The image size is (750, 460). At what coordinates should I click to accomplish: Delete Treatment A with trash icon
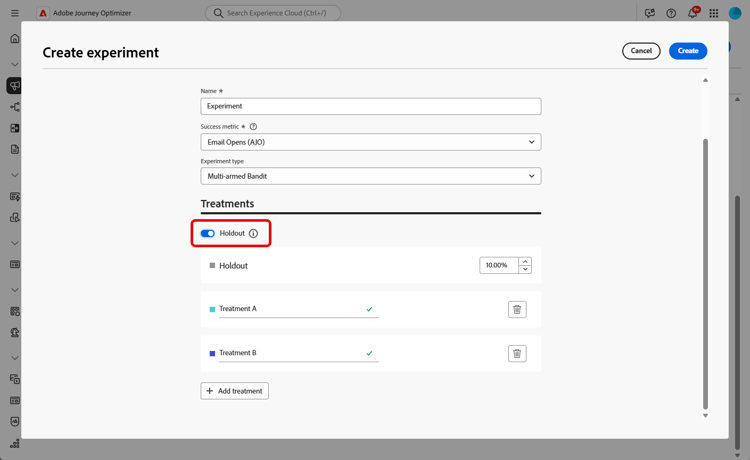(517, 309)
